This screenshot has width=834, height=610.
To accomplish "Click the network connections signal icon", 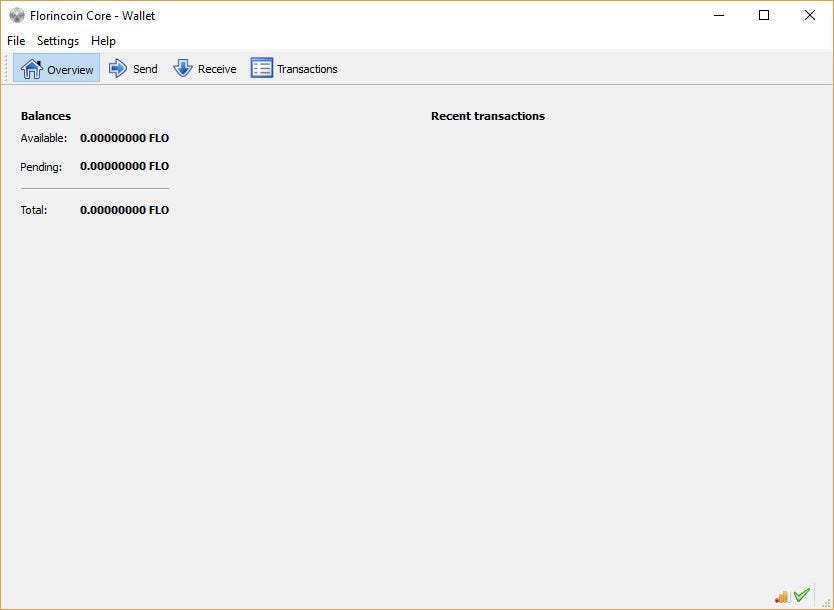I will (x=781, y=596).
